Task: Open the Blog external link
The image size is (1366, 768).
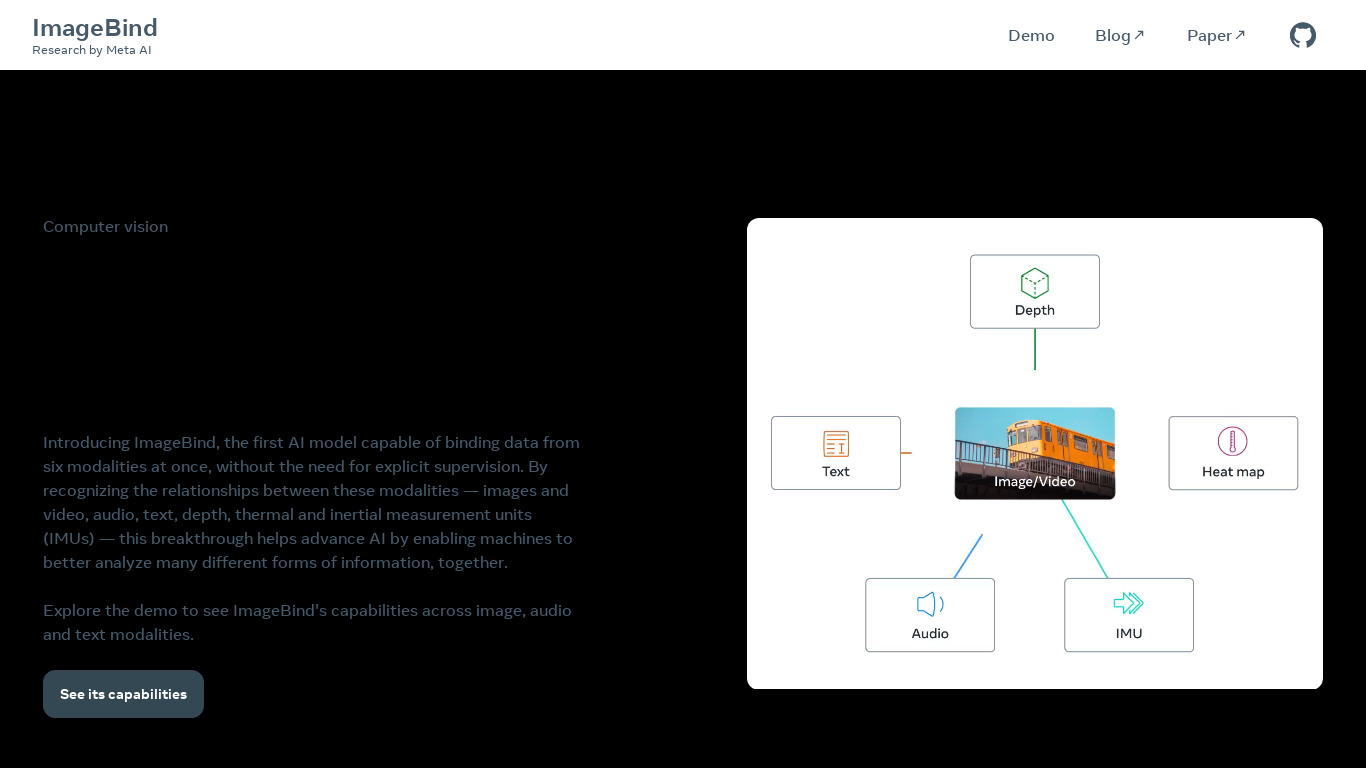Action: (x=1120, y=36)
